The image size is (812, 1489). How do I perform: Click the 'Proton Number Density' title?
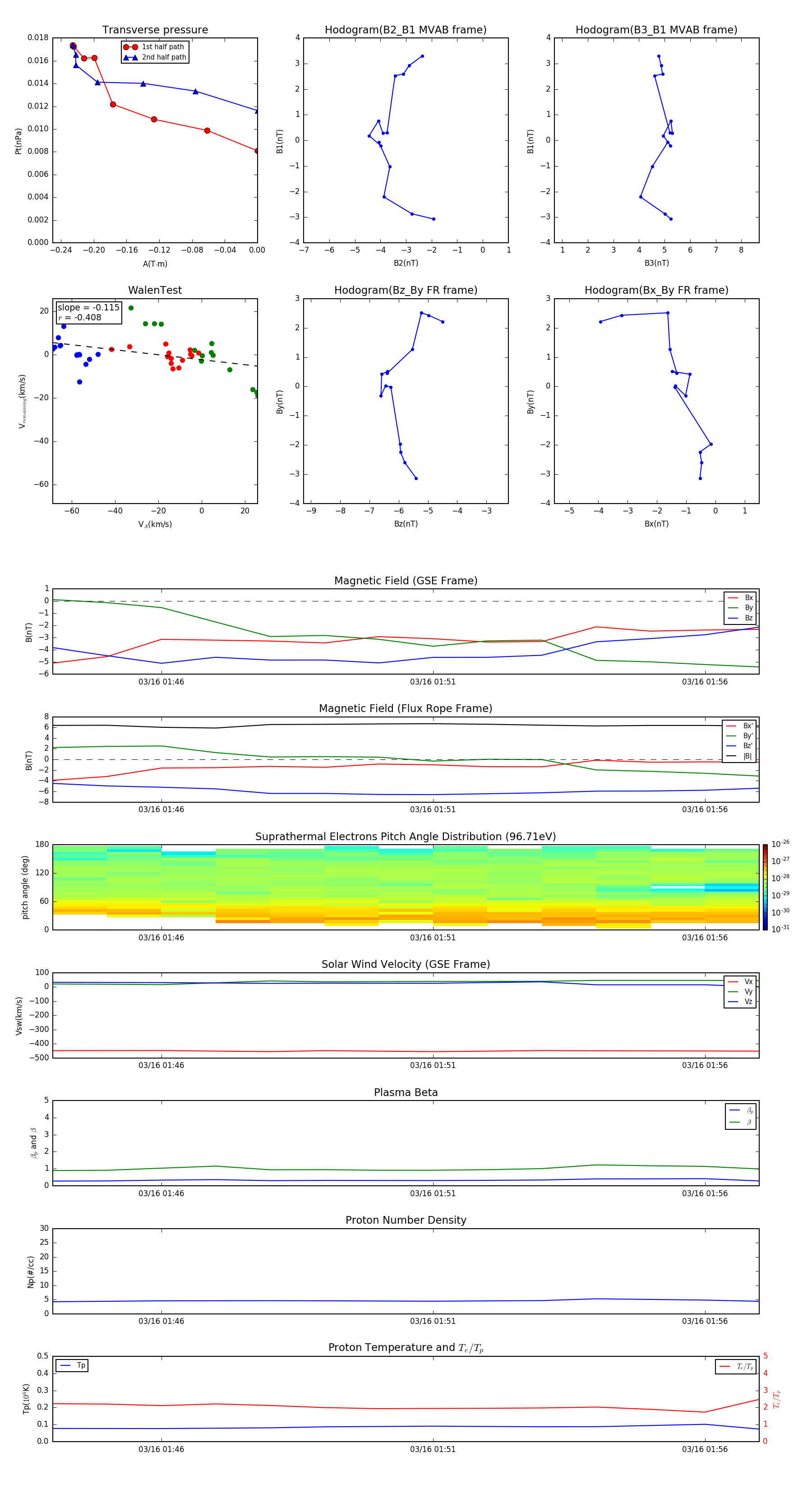click(406, 1220)
